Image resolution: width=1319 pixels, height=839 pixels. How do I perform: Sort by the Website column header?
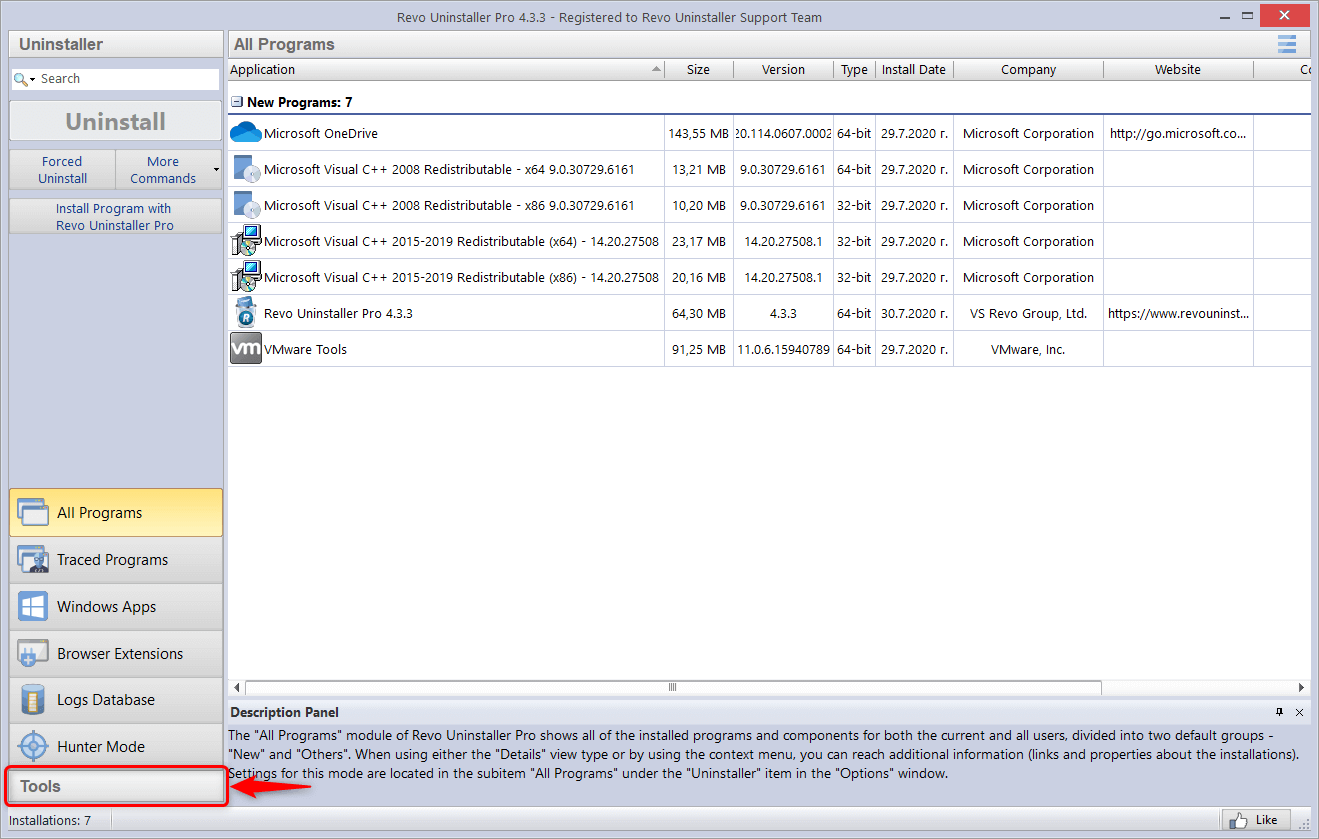[1178, 70]
